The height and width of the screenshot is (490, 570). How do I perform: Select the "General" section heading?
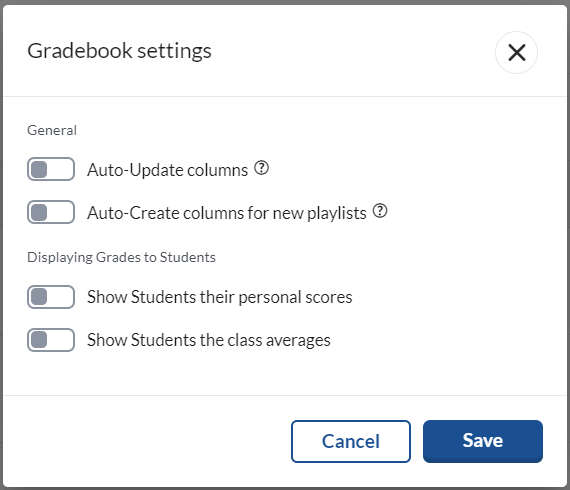[52, 130]
